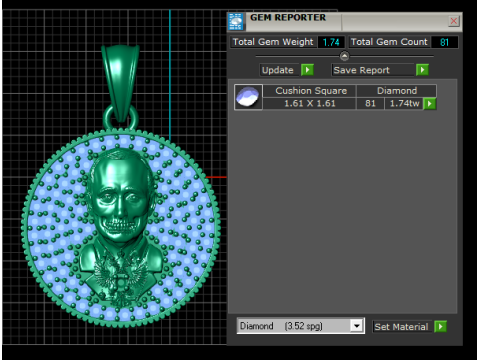Click the Cushion Square cell
Screen dimensions: 480x360
tap(310, 91)
